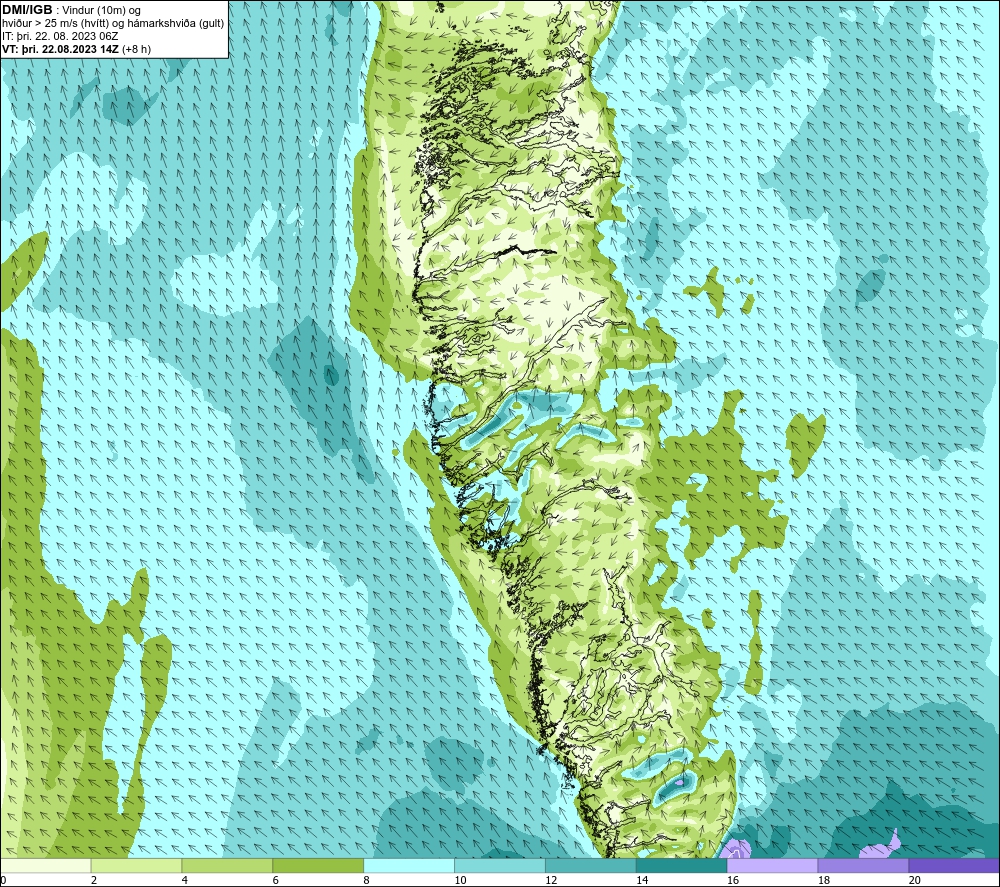Click the legend scale label '4'
This screenshot has width=1000, height=887.
click(x=185, y=880)
